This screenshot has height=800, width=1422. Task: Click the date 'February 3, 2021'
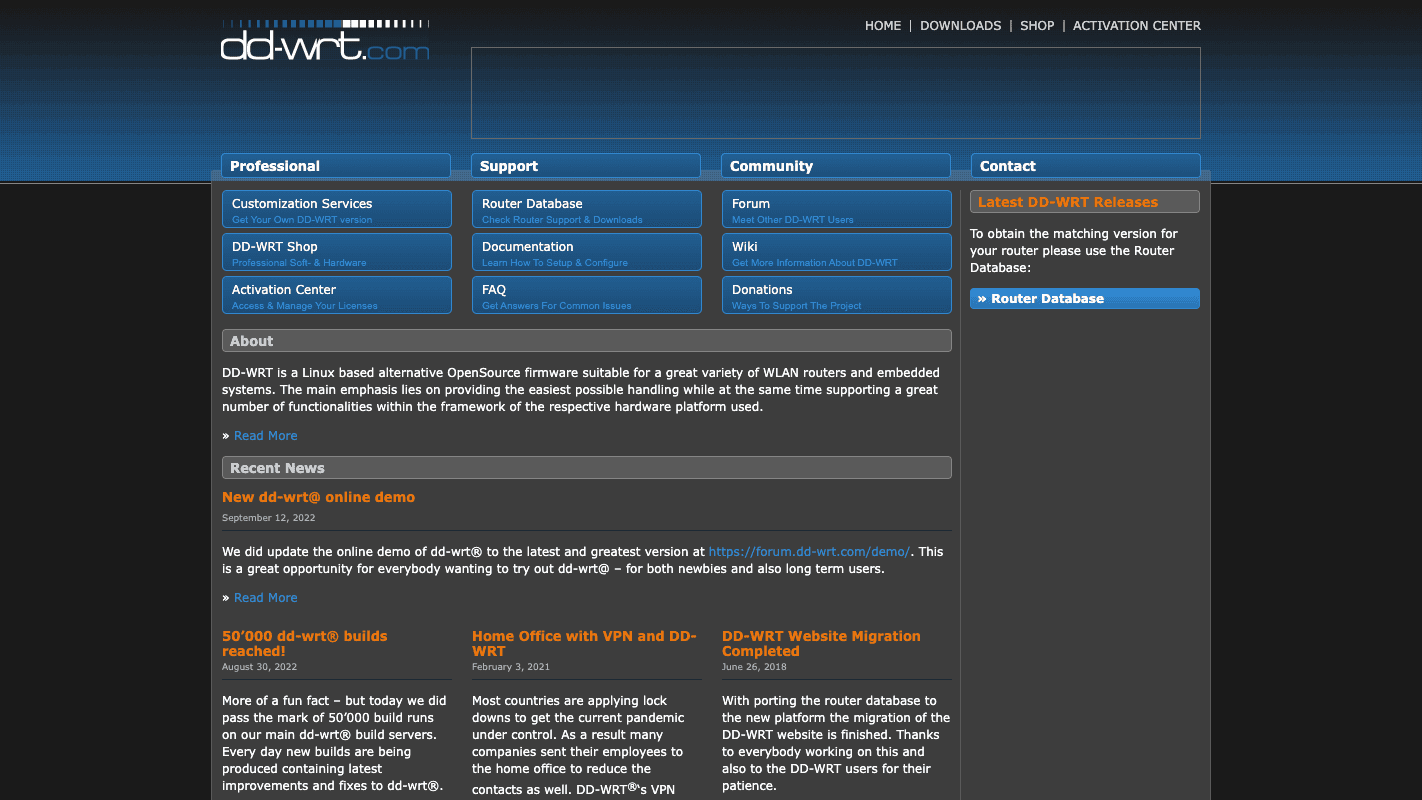coord(511,667)
